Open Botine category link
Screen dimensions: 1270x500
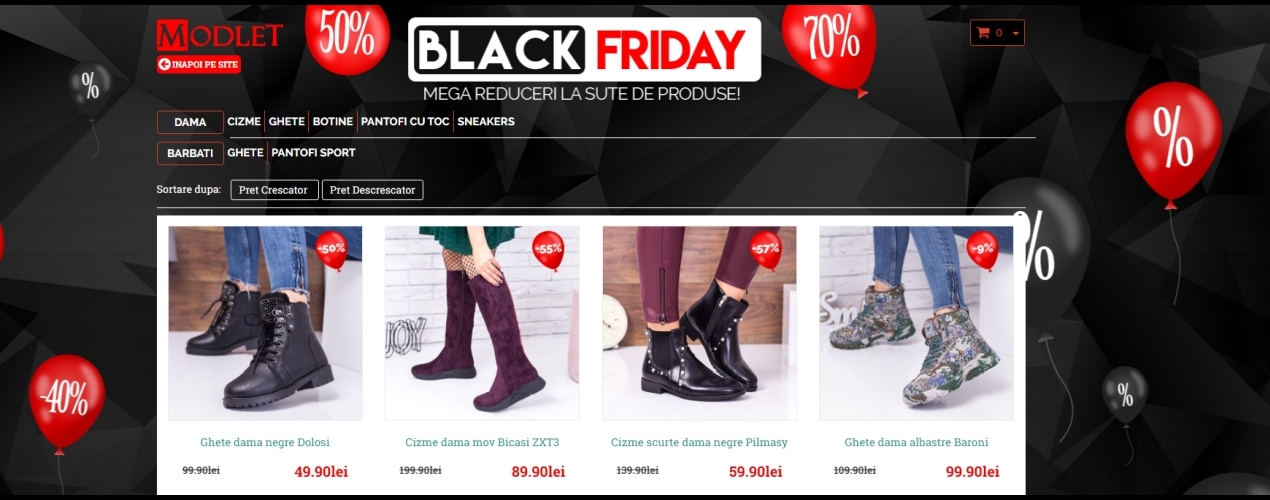[333, 122]
